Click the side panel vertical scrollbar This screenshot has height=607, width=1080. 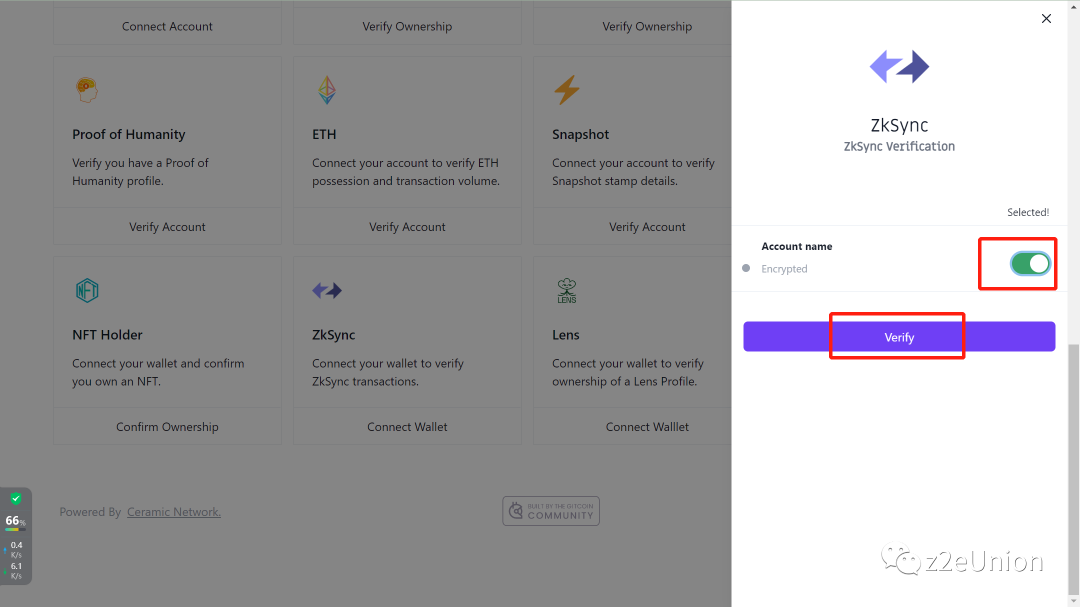[x=1074, y=470]
